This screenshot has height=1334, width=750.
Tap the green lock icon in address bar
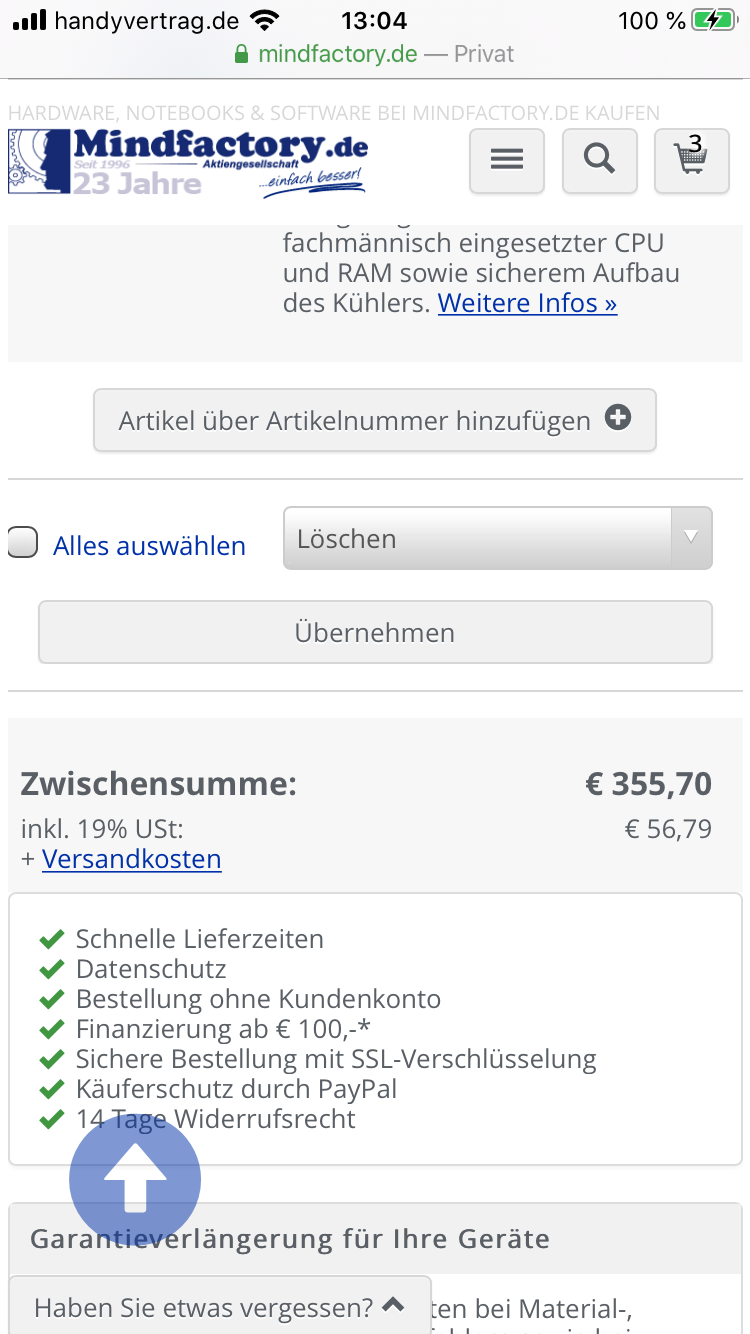(x=241, y=54)
